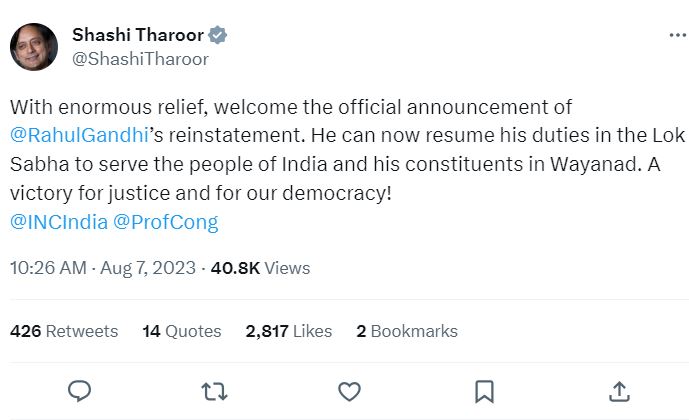Open the @ProfCong mention link
Viewport: 689px width, 420px height.
point(167,221)
